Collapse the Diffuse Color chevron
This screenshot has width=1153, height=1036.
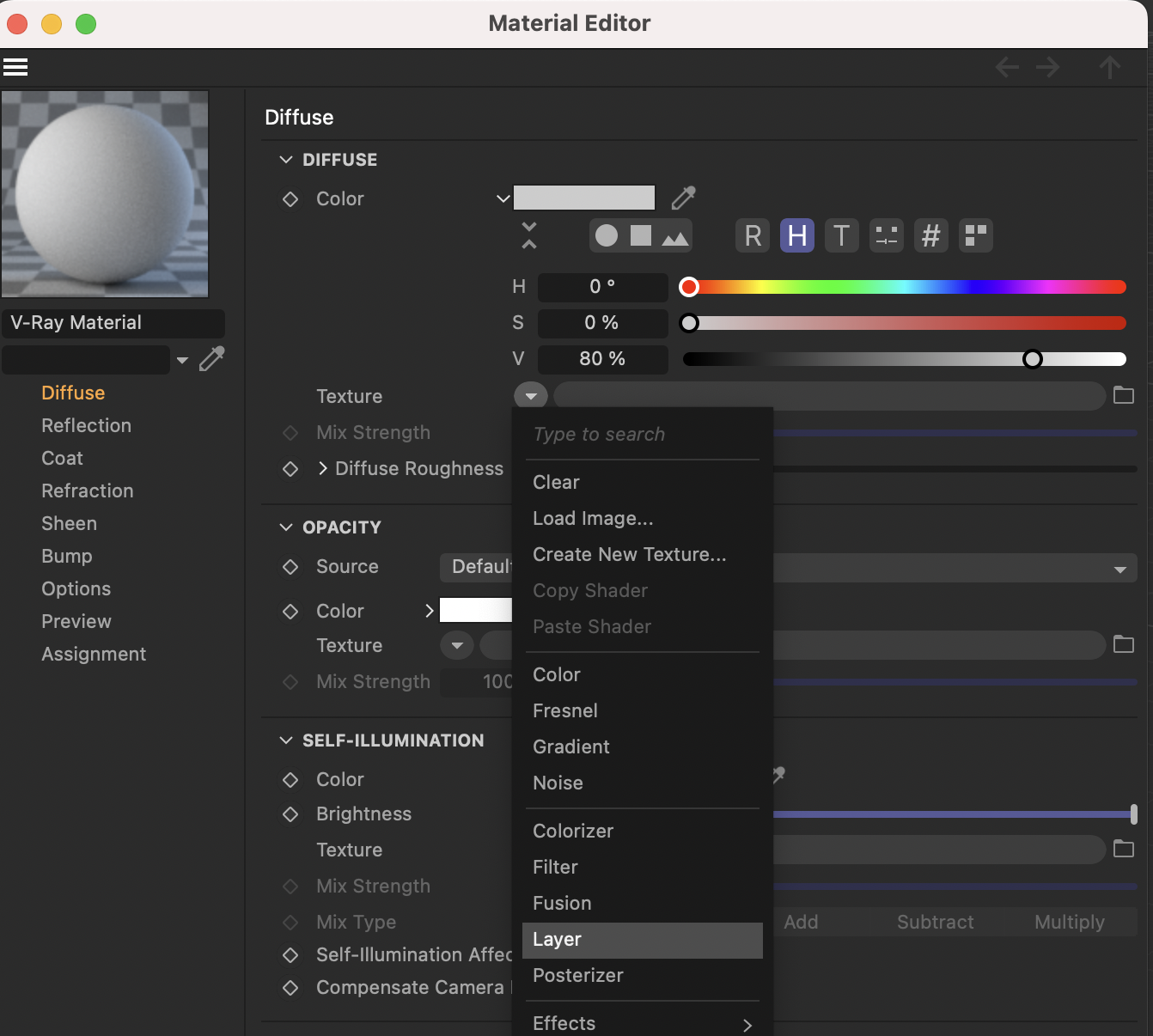[503, 198]
